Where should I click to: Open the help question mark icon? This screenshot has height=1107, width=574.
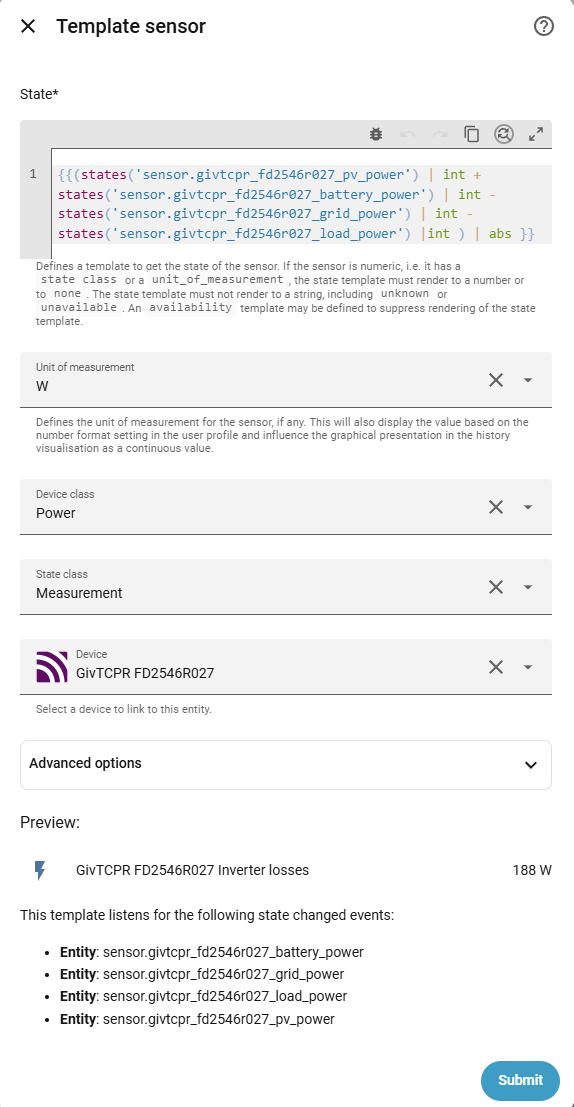[544, 27]
